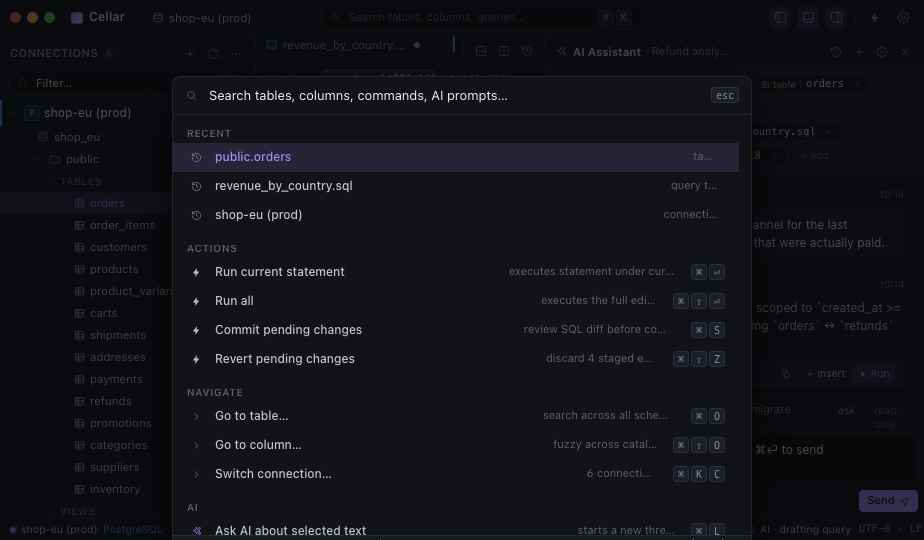924x540 pixels.
Task: Open the Go to table… navigator
Action: [456, 416]
